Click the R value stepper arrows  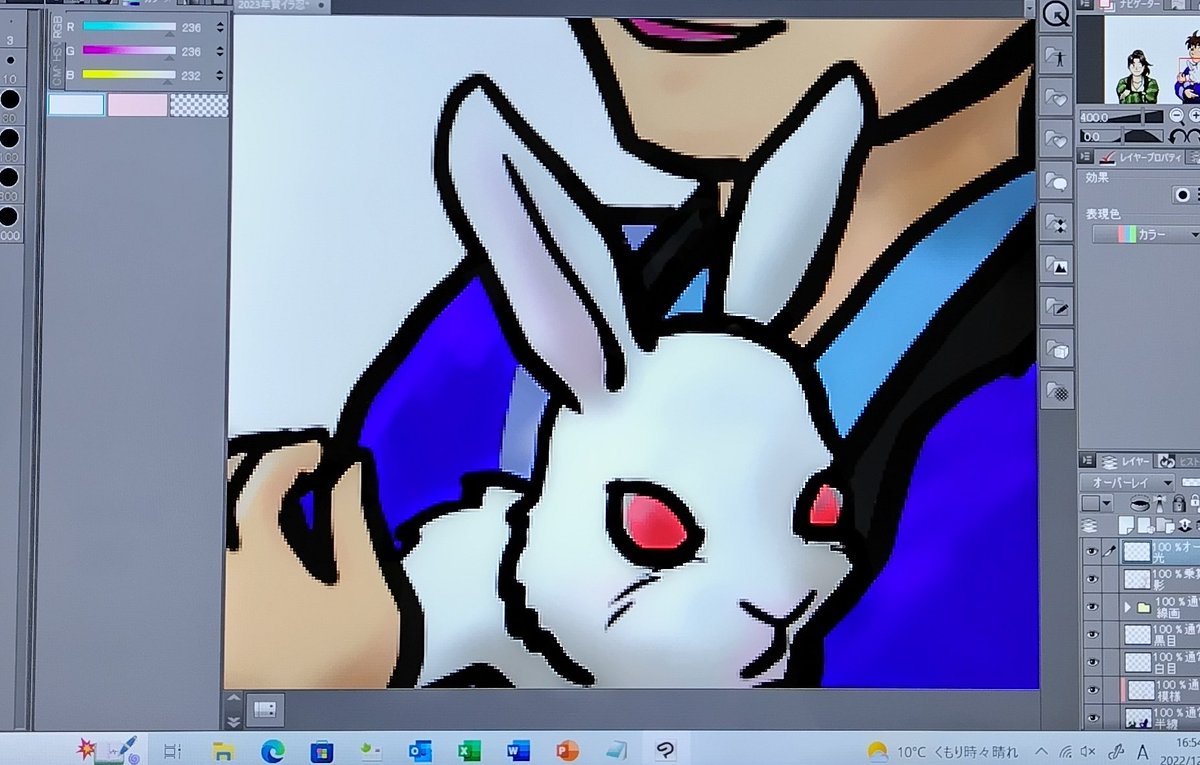(220, 27)
